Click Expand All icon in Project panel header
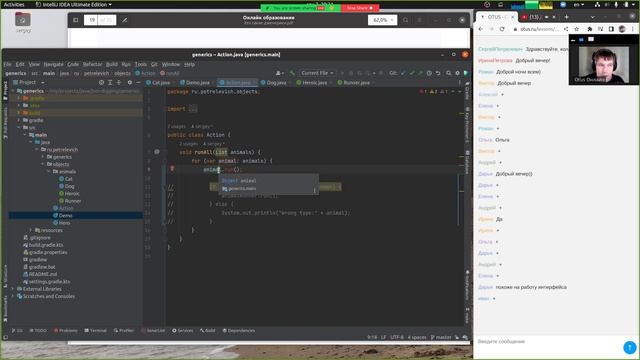The width and height of the screenshot is (640, 360). 110,82
